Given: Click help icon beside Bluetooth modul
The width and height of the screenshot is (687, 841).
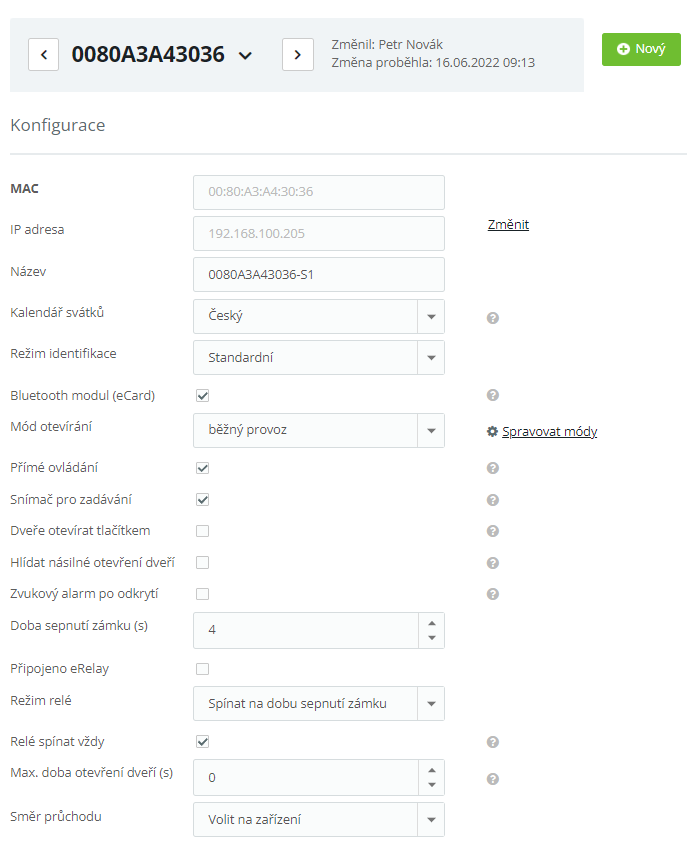Looking at the screenshot, I should coord(492,395).
